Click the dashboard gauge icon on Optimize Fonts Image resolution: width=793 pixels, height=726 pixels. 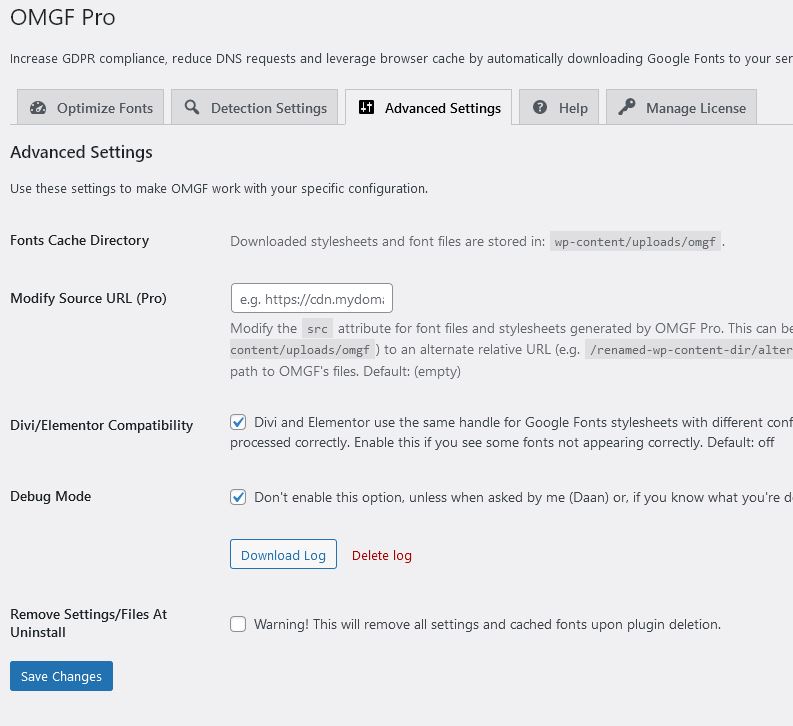click(38, 108)
